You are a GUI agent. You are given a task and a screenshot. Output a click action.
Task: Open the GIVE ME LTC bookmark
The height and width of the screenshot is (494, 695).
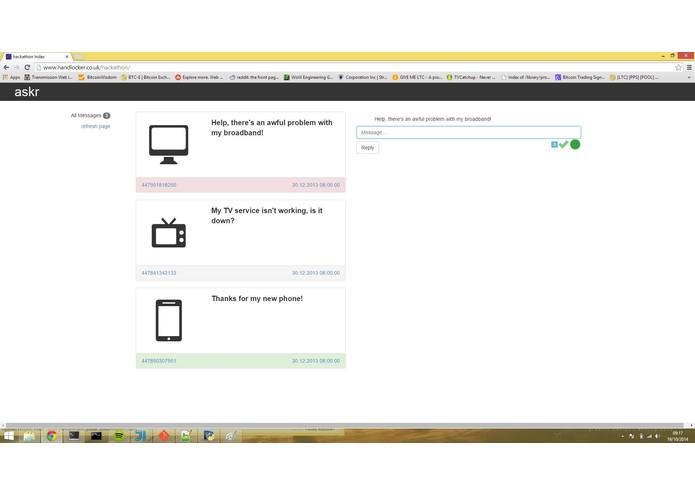tap(417, 77)
